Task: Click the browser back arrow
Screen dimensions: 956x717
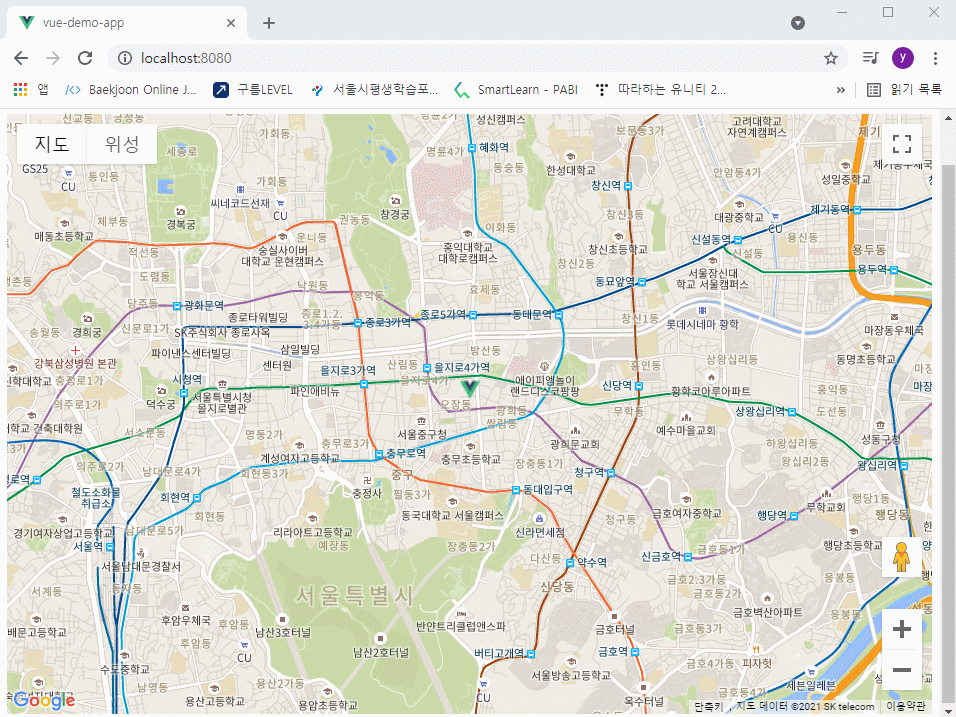Action: [21, 58]
